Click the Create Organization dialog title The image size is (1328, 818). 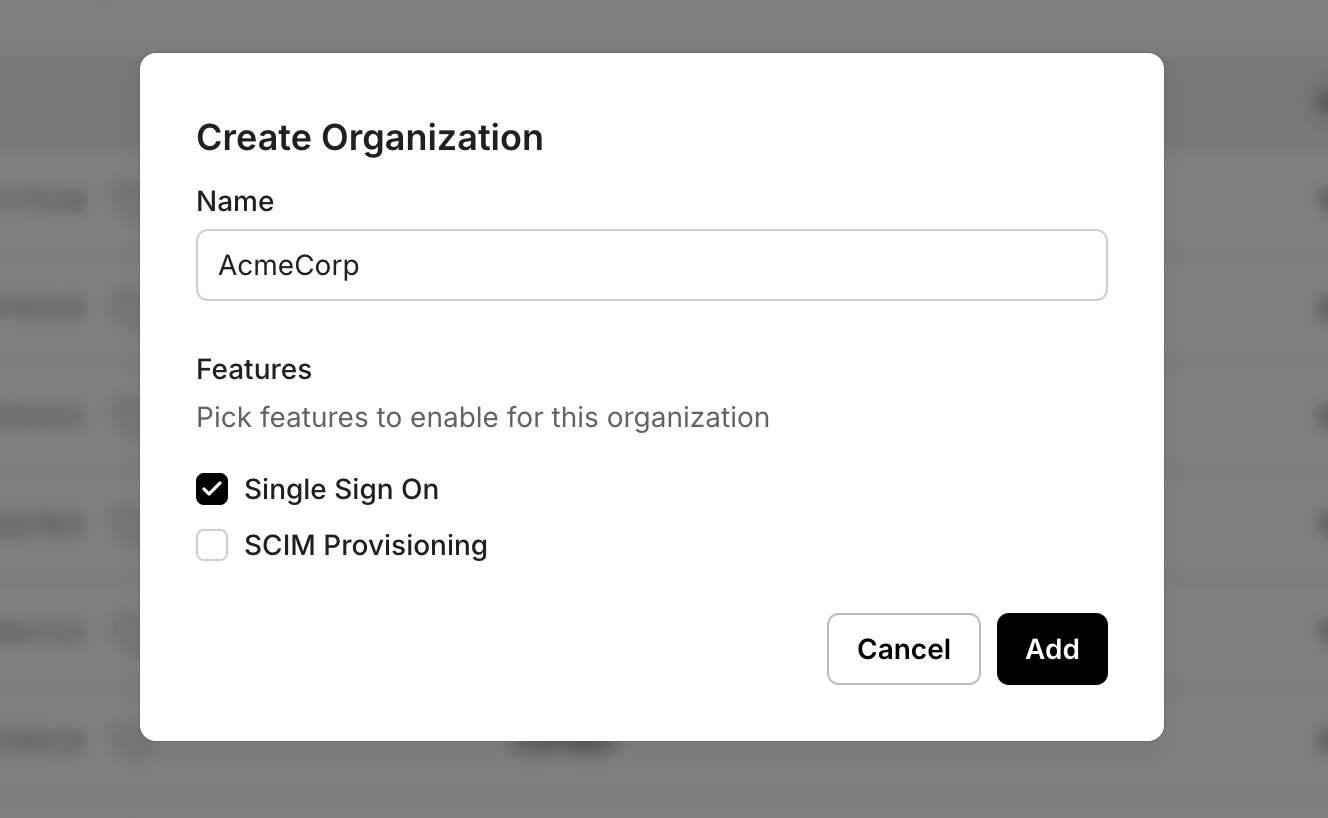pos(370,137)
